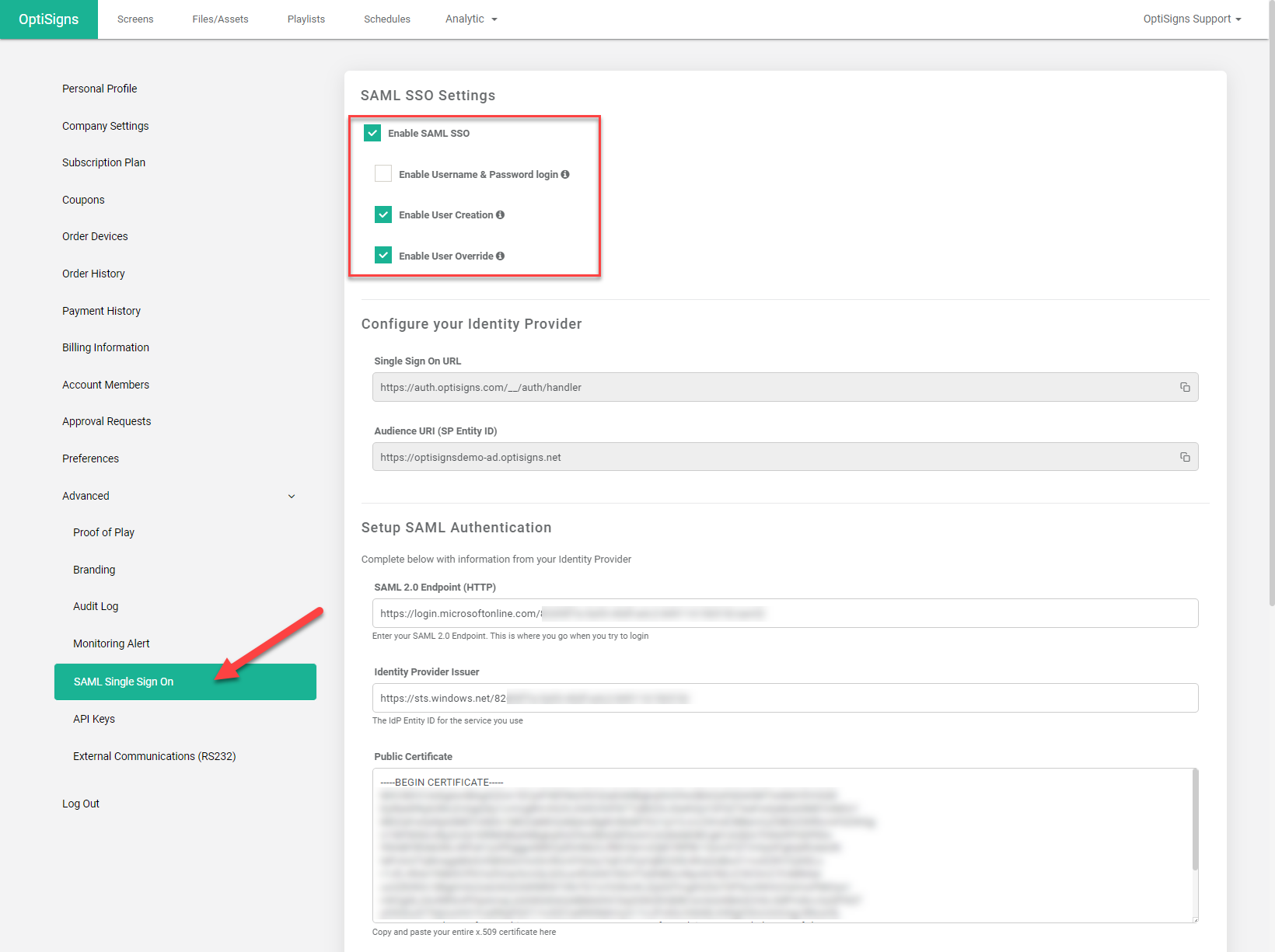The width and height of the screenshot is (1275, 952).
Task: Show info for Enable User Creation
Action: pyautogui.click(x=500, y=214)
